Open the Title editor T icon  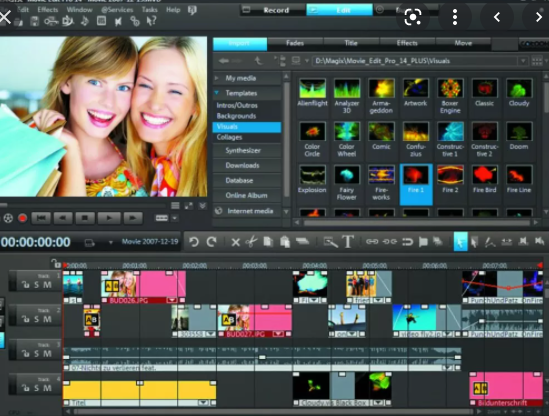click(348, 242)
